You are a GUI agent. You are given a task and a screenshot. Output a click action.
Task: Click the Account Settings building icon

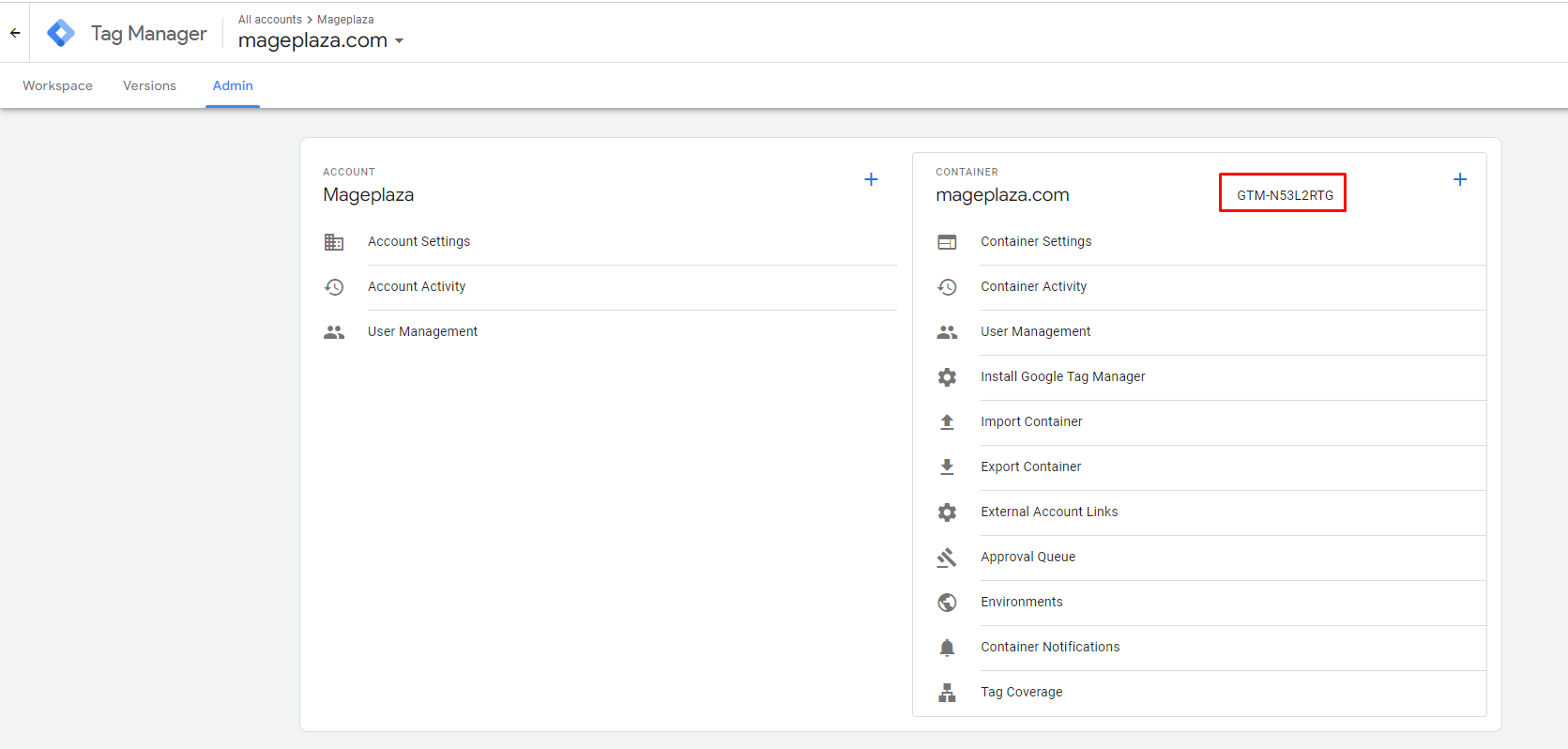click(334, 242)
